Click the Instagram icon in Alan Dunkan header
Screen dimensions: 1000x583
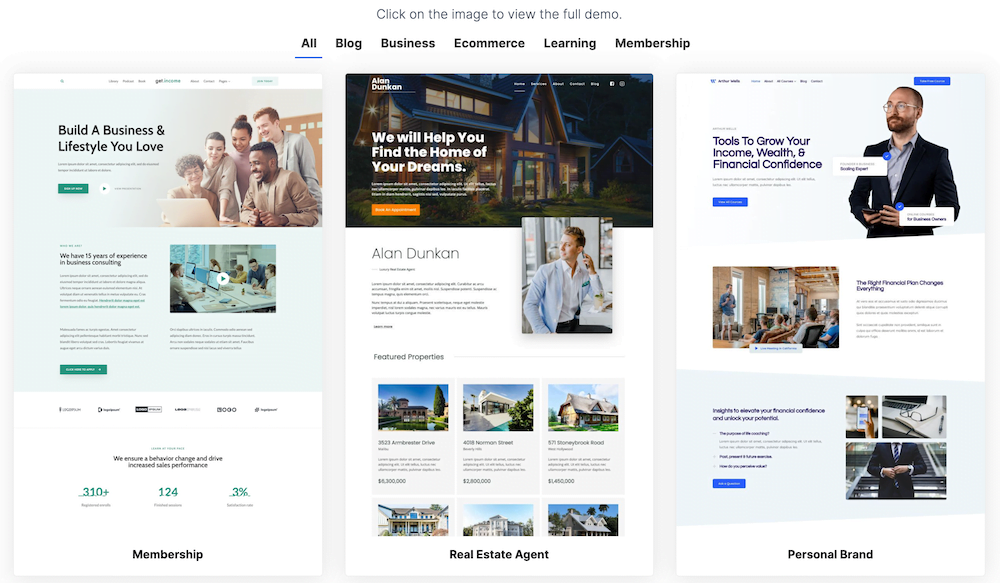622,84
